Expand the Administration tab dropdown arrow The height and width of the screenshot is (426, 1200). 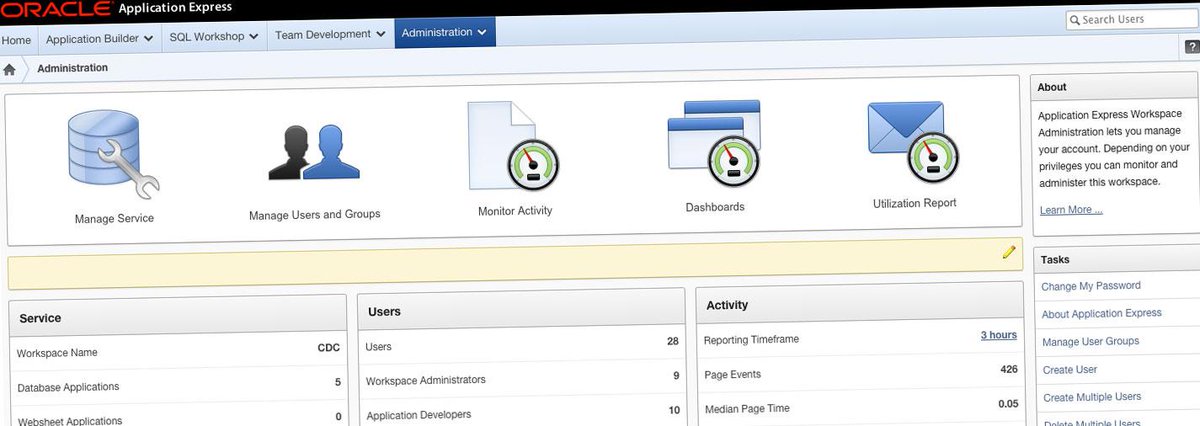click(x=482, y=33)
